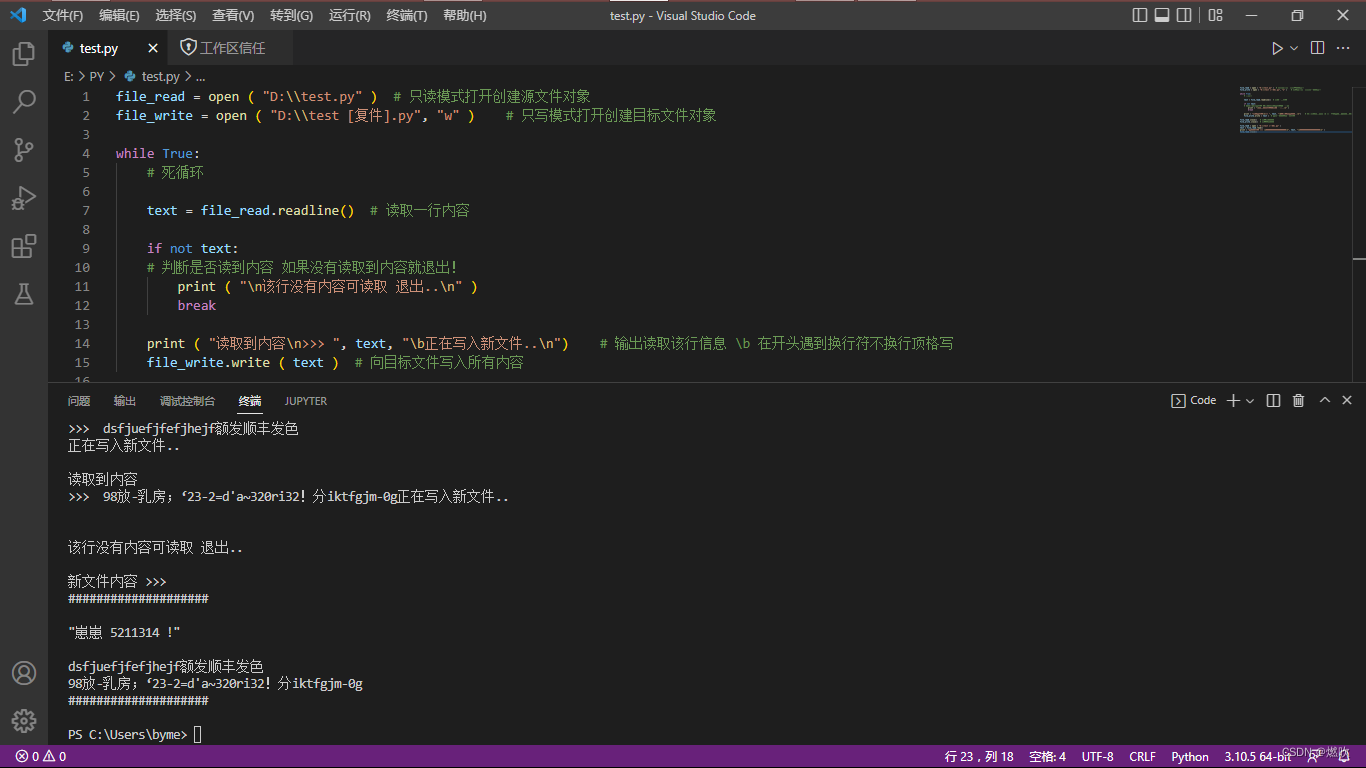Click the 'while True:' code line

click(158, 153)
